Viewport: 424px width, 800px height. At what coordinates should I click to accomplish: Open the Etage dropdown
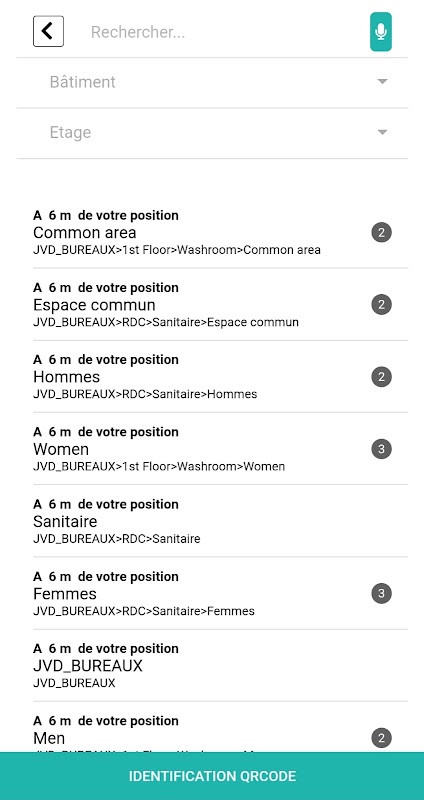[x=212, y=133]
